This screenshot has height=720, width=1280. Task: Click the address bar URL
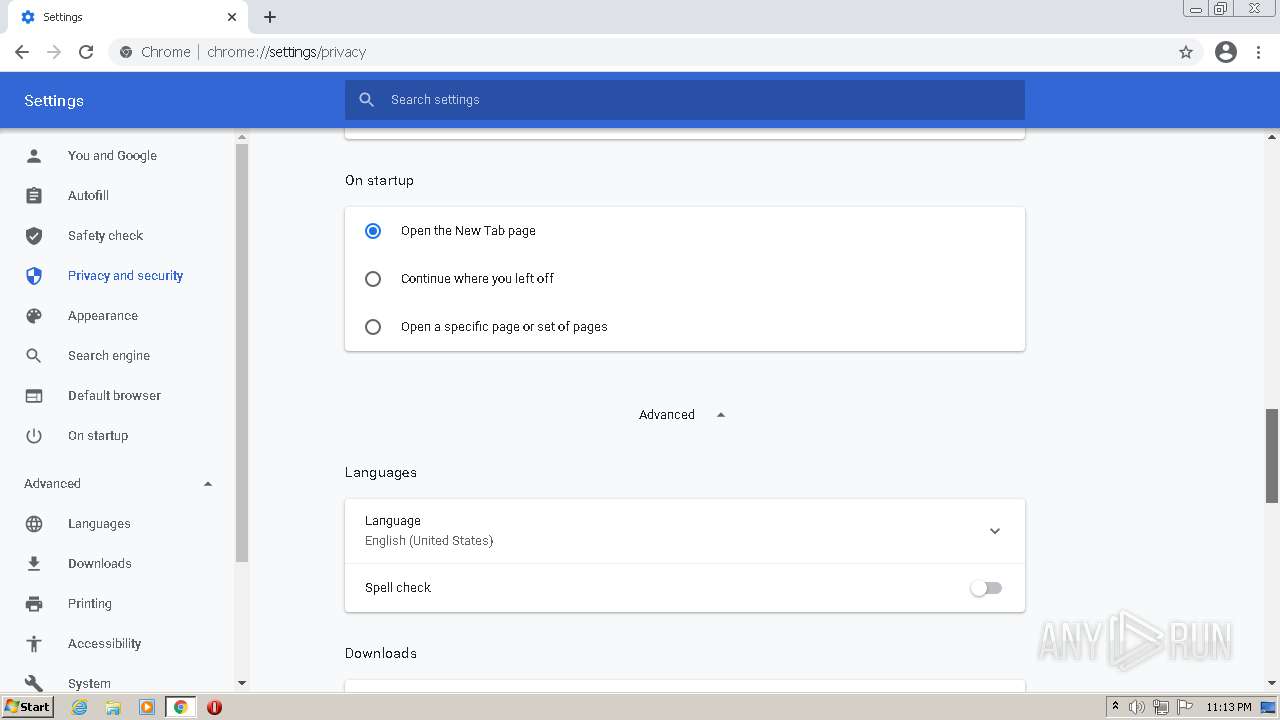pyautogui.click(x=287, y=52)
